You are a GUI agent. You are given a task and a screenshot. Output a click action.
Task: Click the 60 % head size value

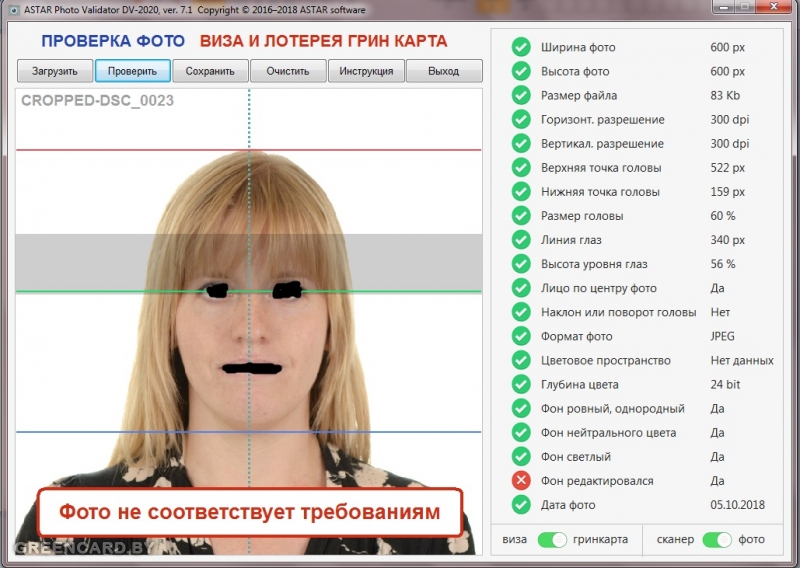pos(722,216)
